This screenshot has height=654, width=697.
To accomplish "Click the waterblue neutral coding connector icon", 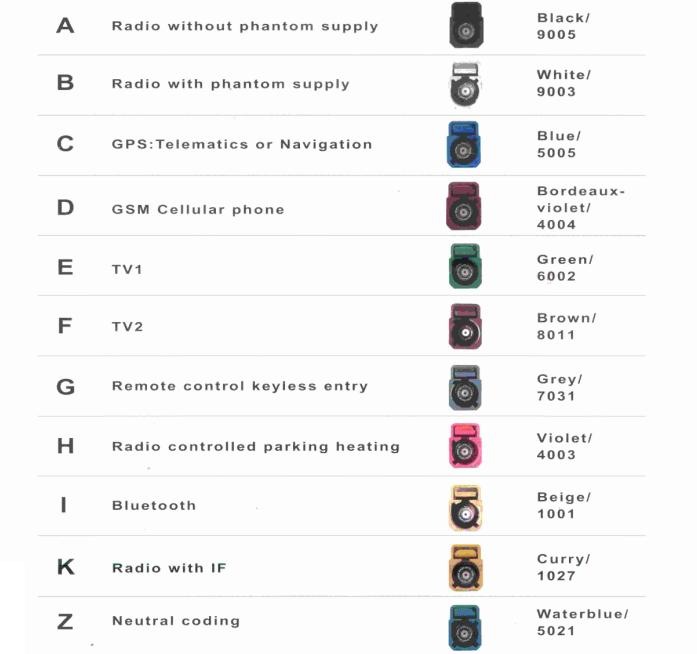I will click(x=465, y=627).
